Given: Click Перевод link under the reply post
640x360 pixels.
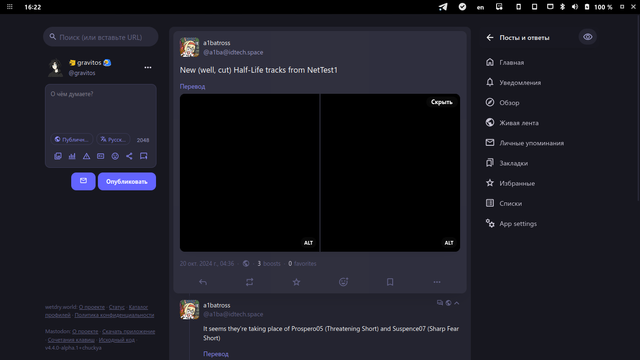Looking at the screenshot, I should pos(216,354).
